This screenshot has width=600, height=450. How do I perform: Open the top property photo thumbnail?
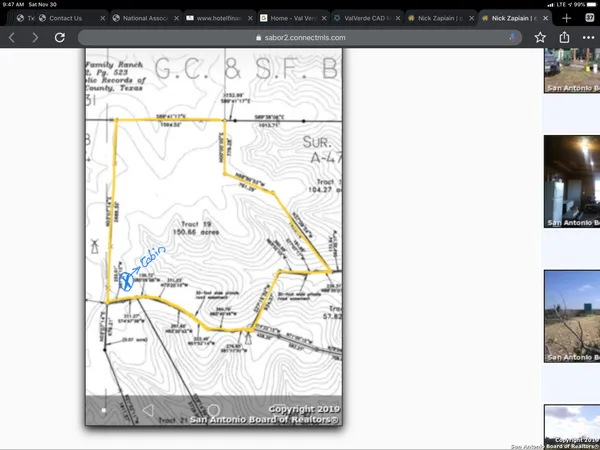pyautogui.click(x=572, y=70)
